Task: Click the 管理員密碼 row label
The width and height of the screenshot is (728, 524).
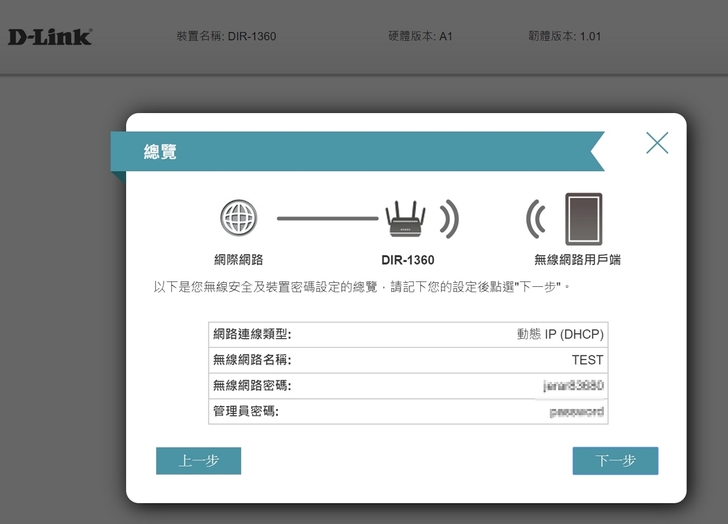Action: (246, 411)
